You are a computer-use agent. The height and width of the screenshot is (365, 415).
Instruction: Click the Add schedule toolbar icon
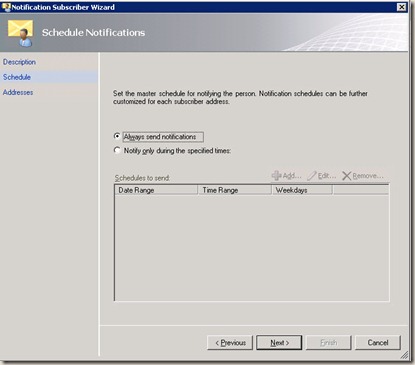pyautogui.click(x=276, y=176)
